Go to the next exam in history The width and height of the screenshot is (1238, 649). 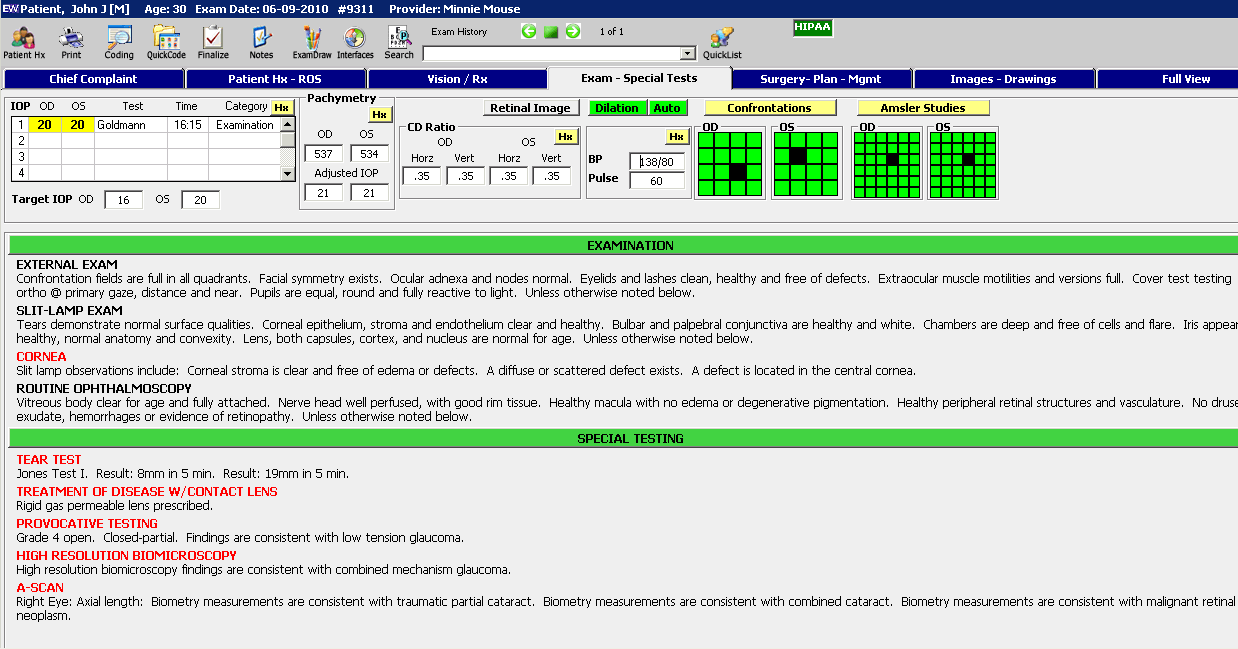pos(573,32)
